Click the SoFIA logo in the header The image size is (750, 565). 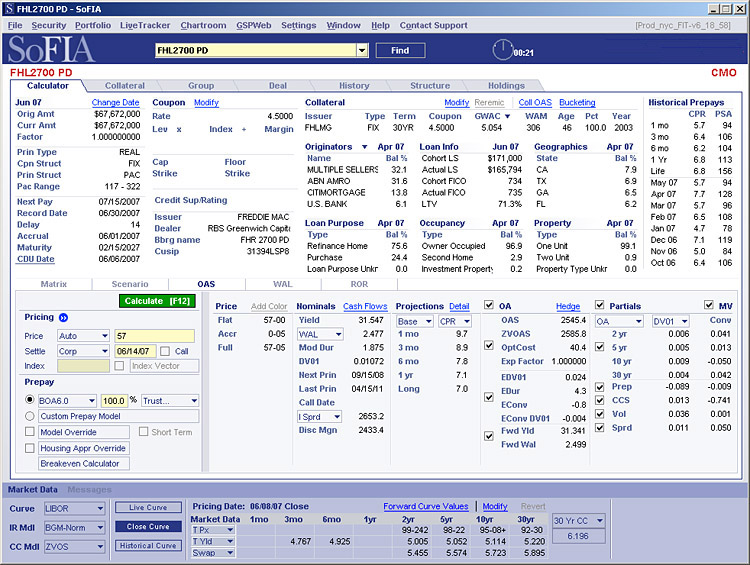(49, 50)
